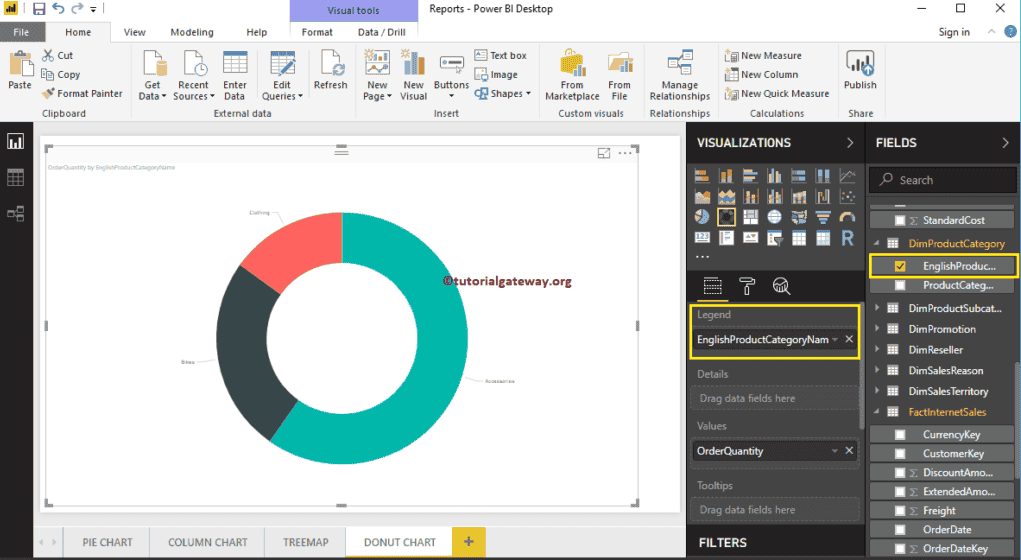Collapse the DimProductCategory table
Image resolution: width=1021 pixels, height=560 pixels.
coord(877,243)
